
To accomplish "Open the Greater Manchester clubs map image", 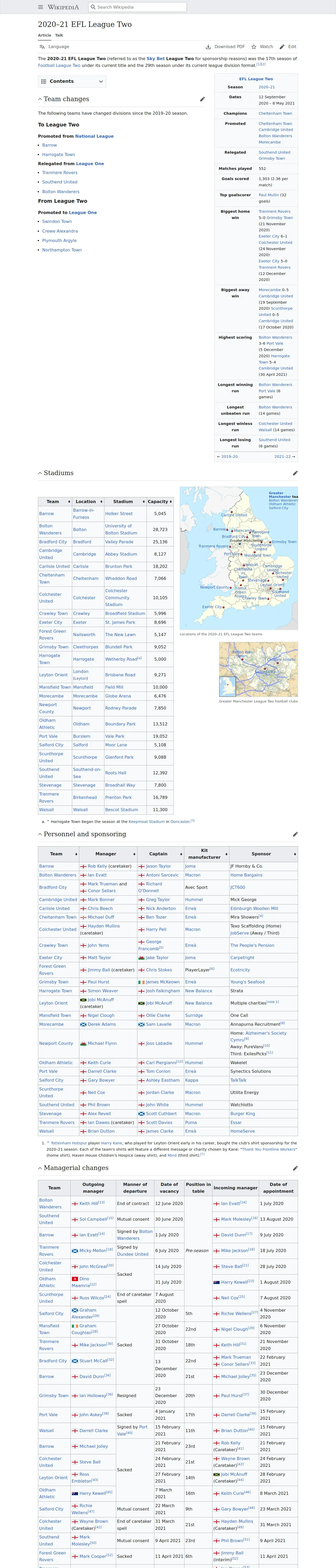I will pos(259,670).
